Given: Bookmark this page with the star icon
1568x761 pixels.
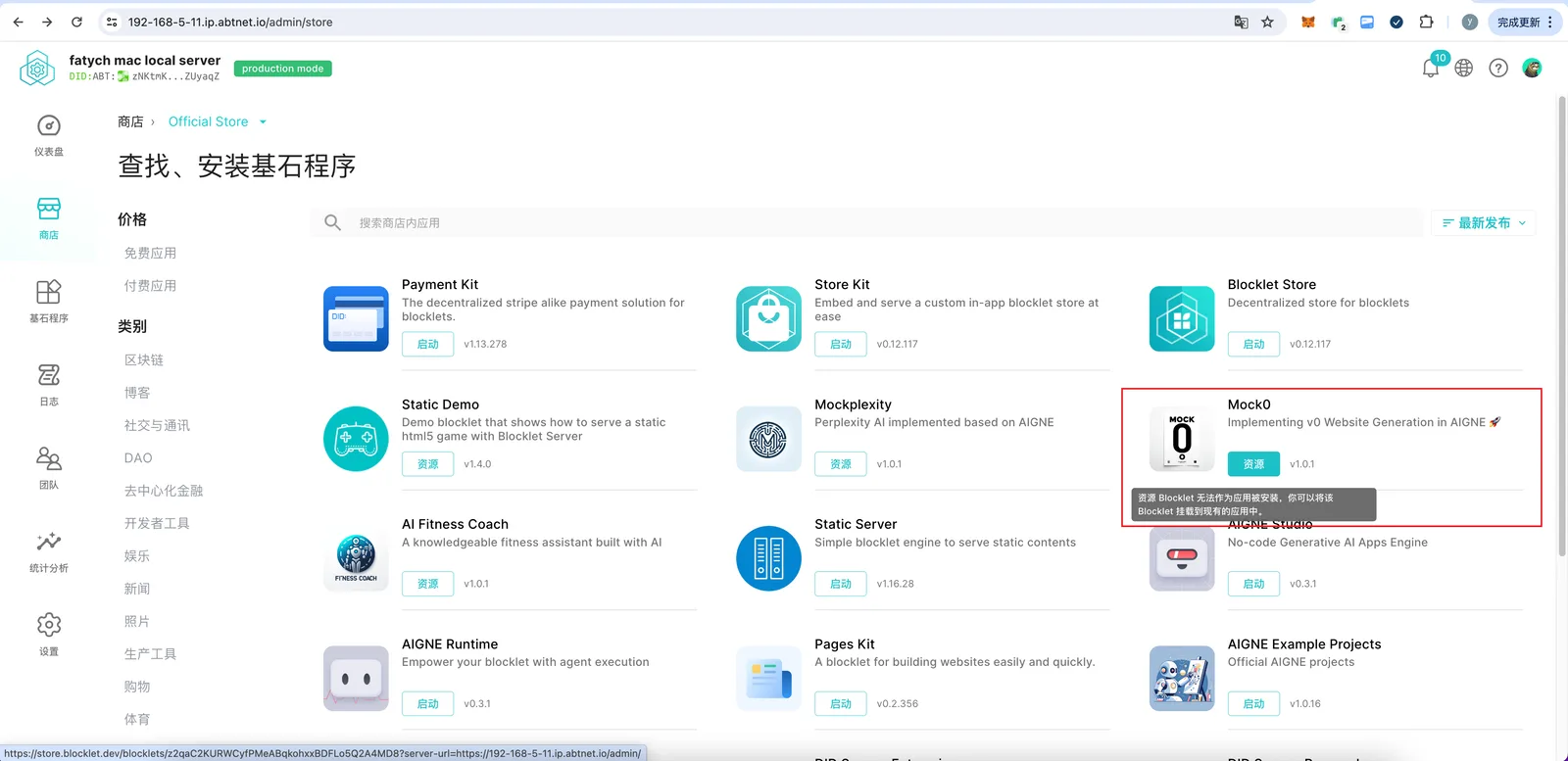Looking at the screenshot, I should [x=1267, y=22].
